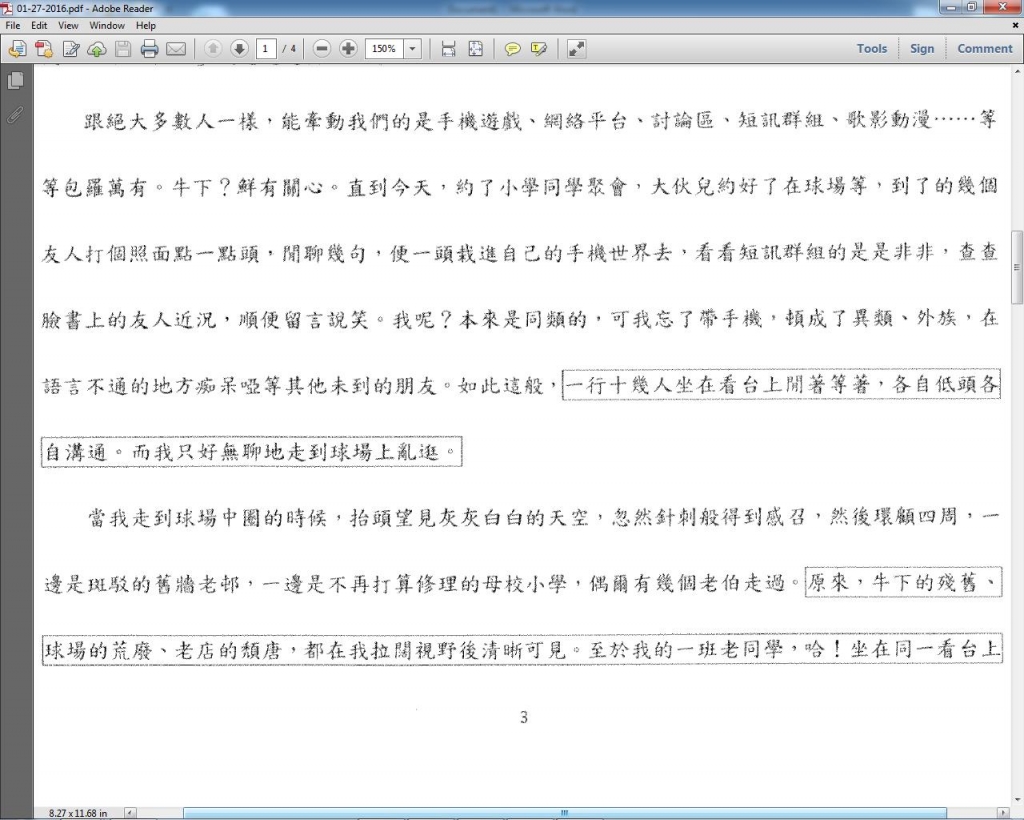Select the Highlight Text tool
This screenshot has width=1024, height=820.
539,49
